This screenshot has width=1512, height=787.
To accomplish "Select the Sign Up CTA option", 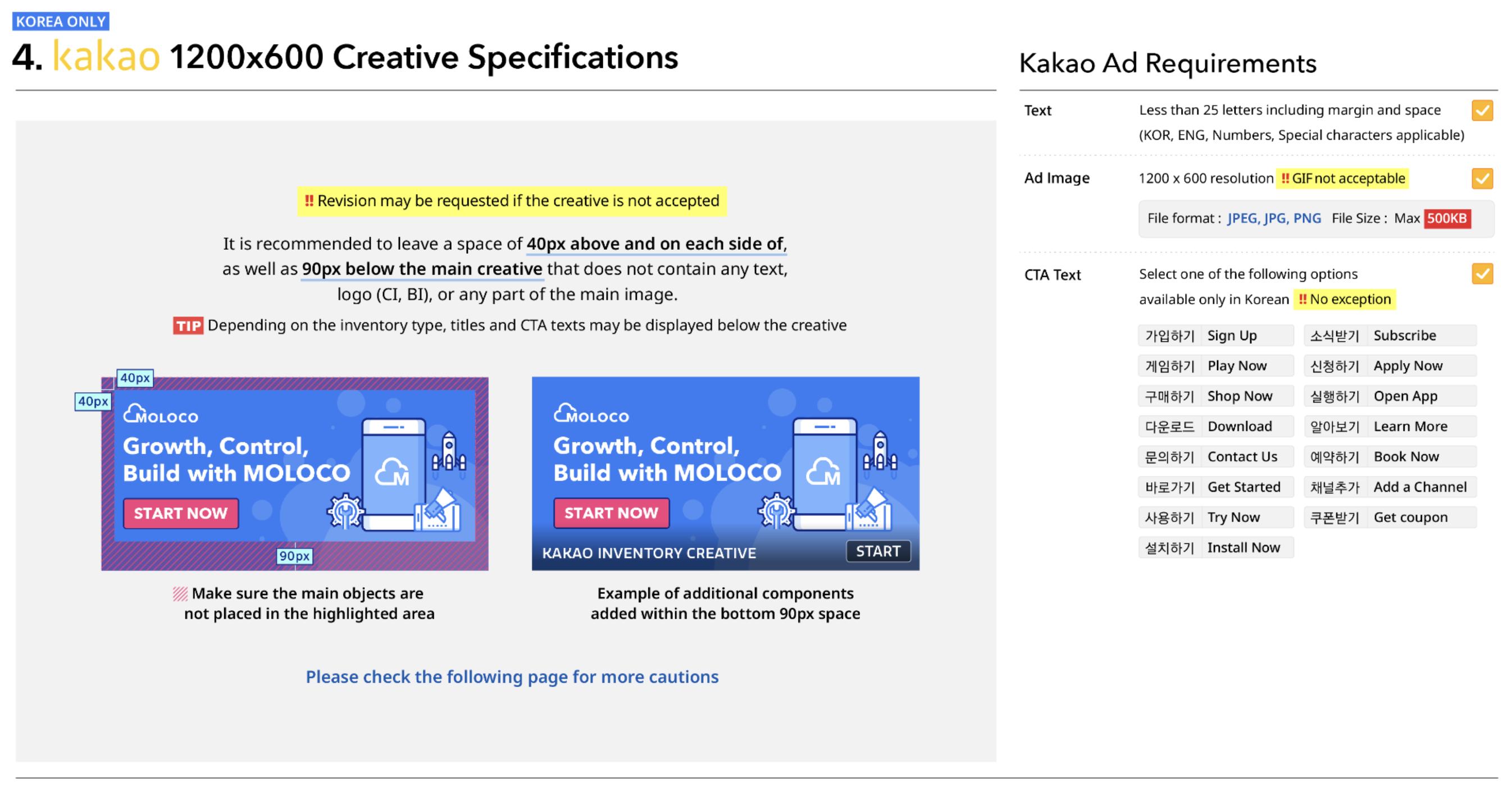I will point(1215,336).
